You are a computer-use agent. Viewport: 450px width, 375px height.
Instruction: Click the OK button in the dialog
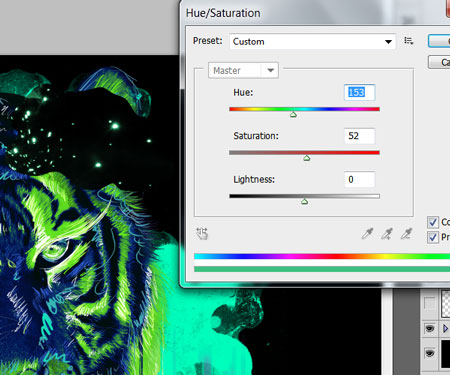(439, 41)
